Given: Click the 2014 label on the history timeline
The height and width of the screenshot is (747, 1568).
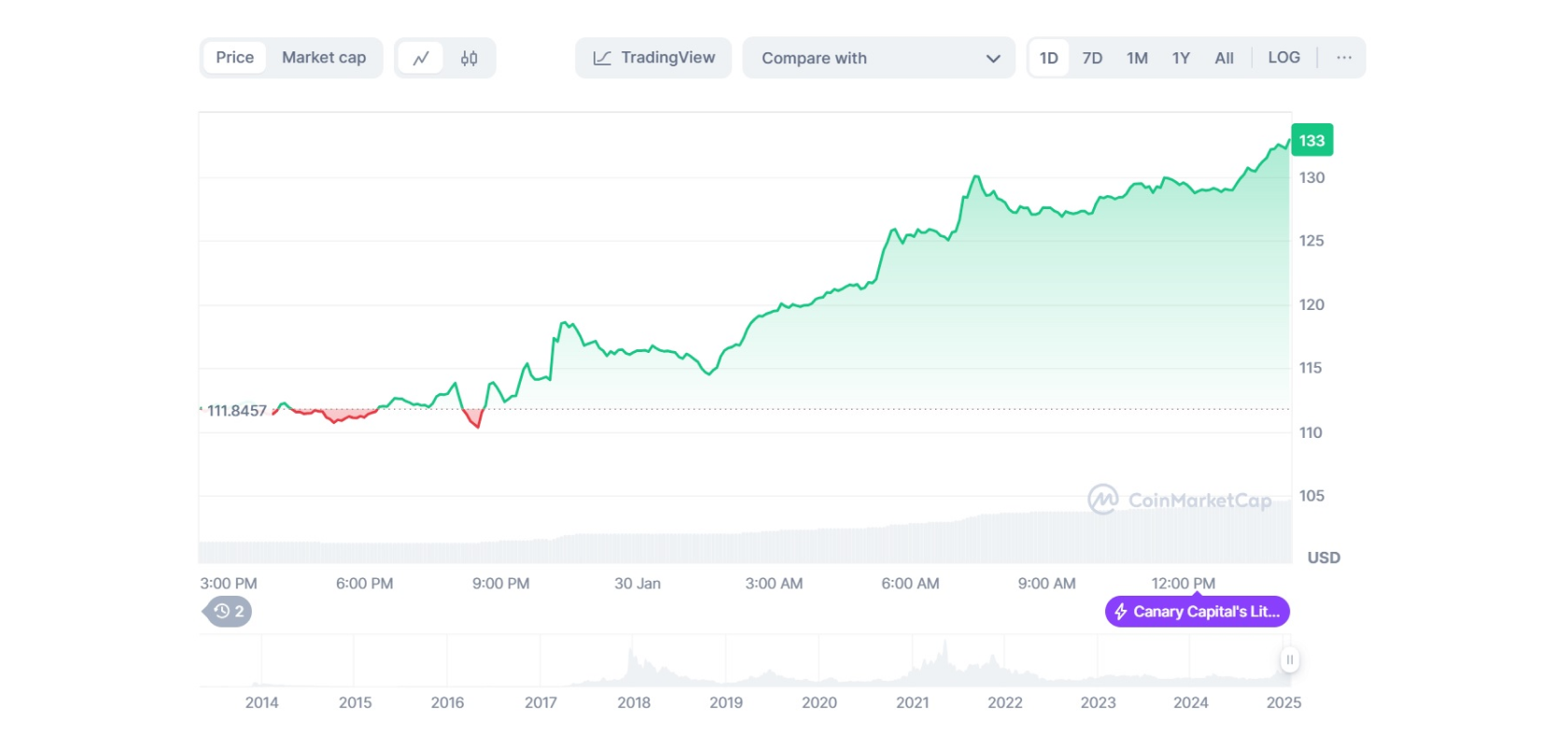Looking at the screenshot, I should [261, 702].
